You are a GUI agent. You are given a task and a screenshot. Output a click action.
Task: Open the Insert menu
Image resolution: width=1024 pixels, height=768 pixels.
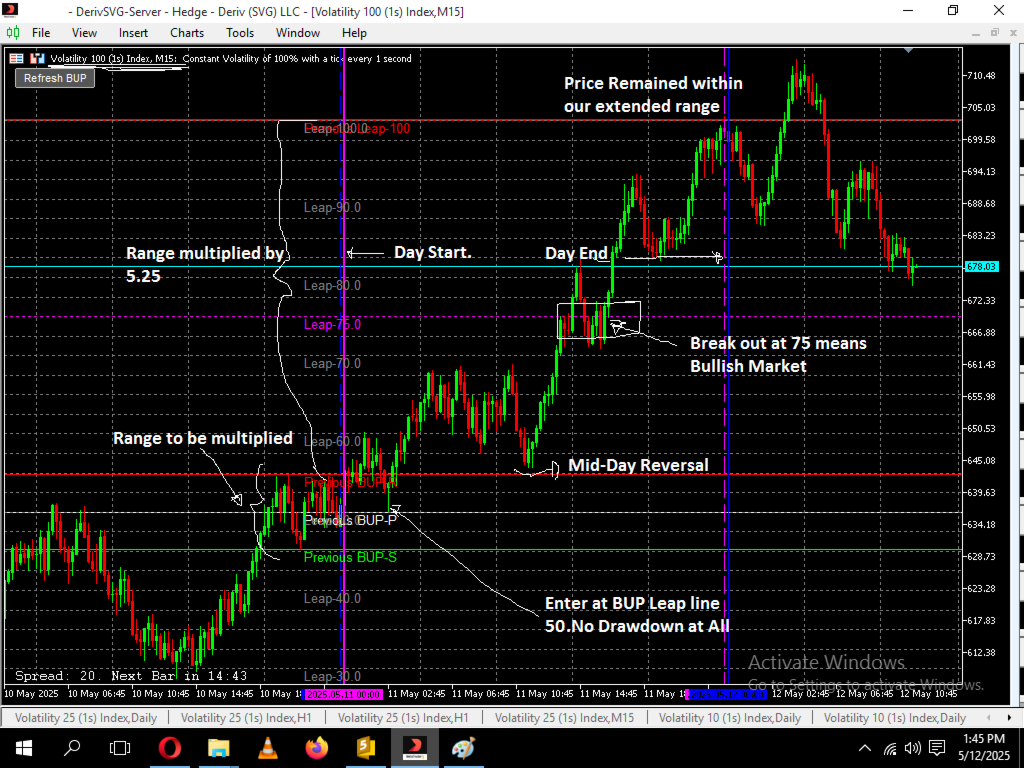point(133,33)
